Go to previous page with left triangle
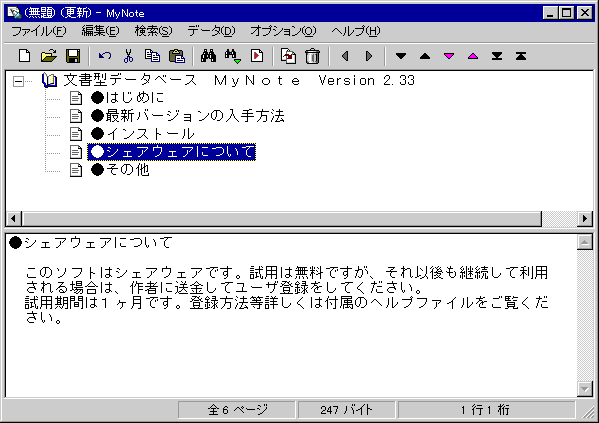 click(345, 56)
